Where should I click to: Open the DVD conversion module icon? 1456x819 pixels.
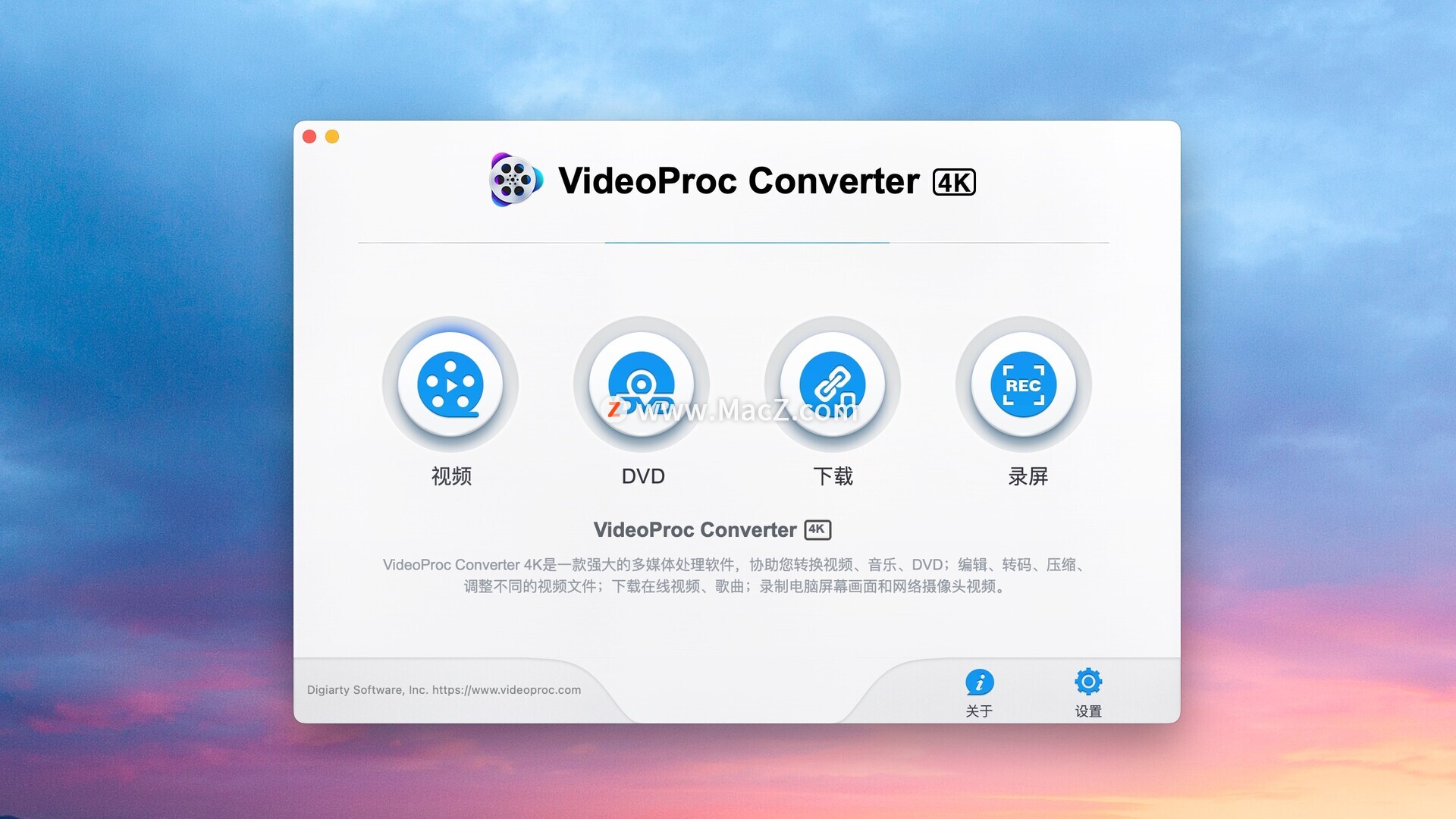point(642,384)
